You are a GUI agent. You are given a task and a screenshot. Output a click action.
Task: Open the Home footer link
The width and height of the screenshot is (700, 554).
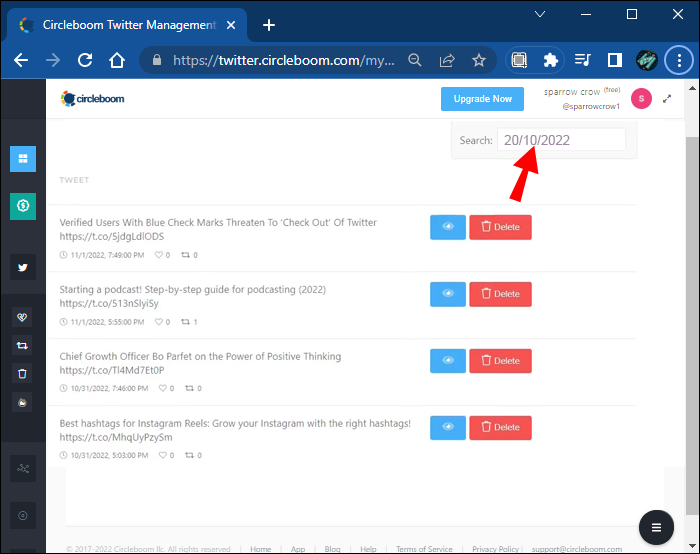coord(261,549)
